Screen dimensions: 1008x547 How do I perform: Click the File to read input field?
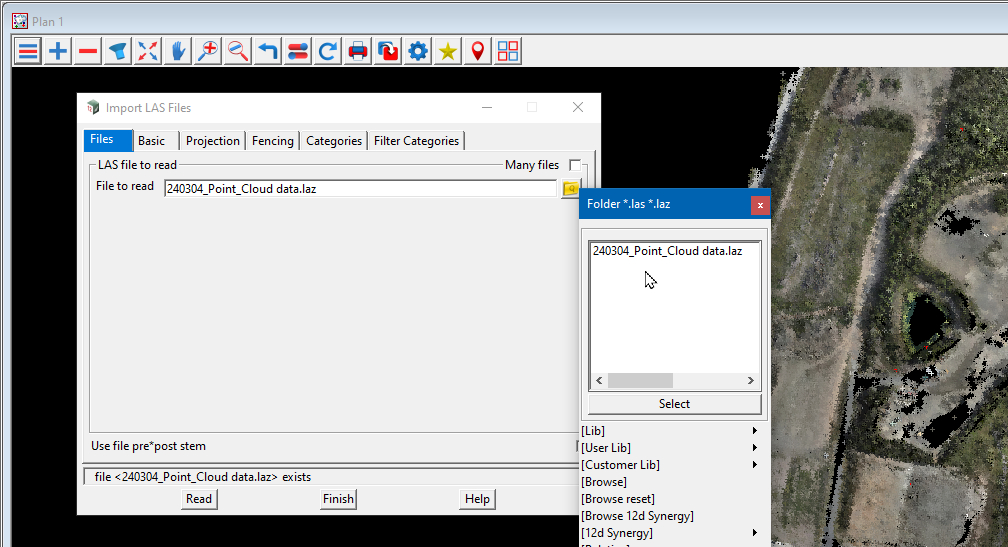coord(360,189)
